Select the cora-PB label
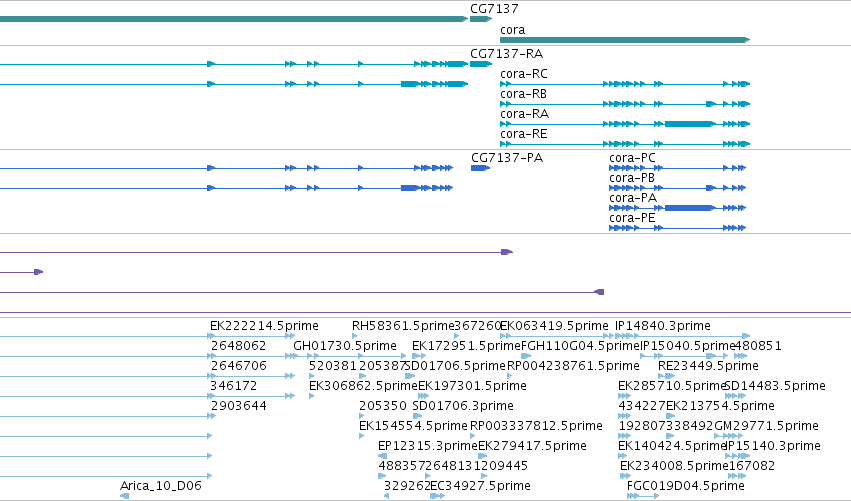 (632, 178)
